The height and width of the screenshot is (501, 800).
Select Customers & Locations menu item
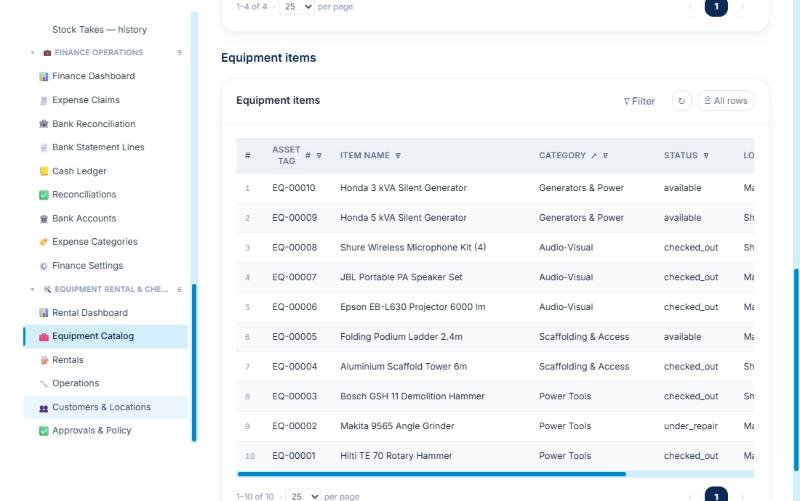point(105,407)
